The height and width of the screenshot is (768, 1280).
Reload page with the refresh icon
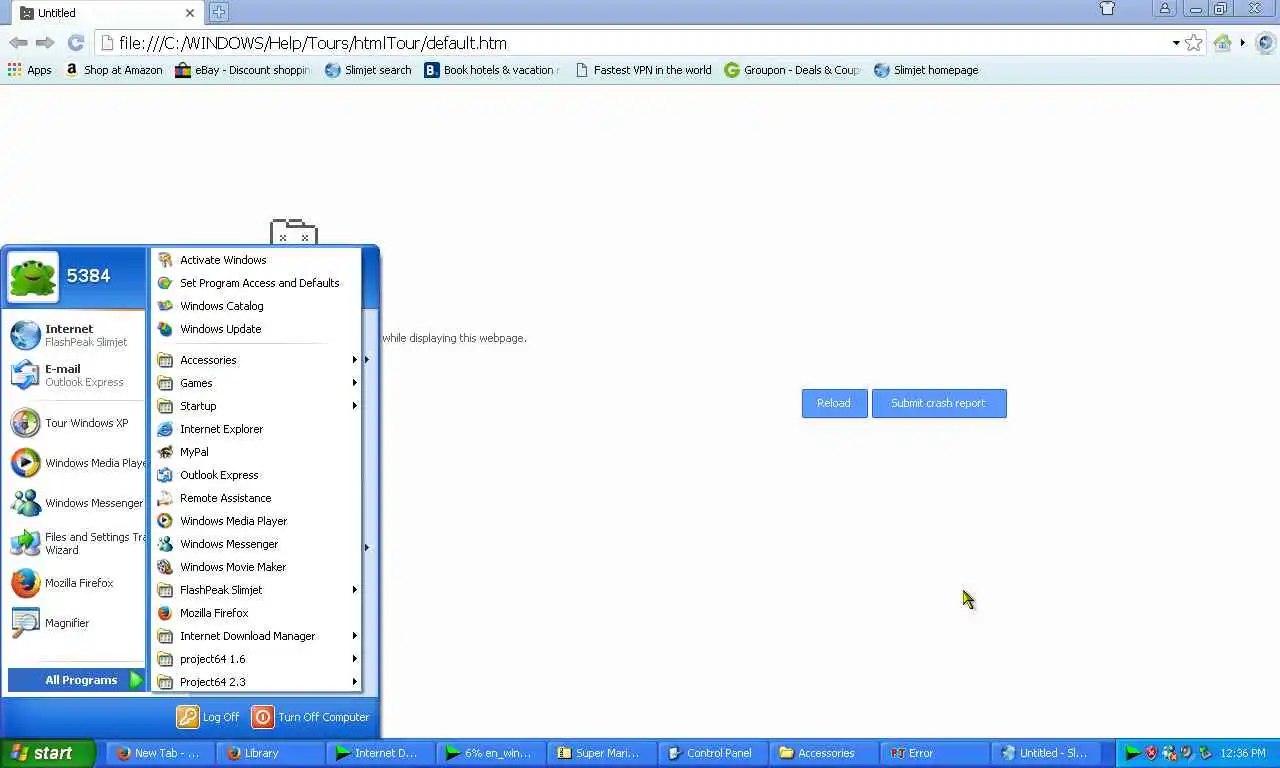pyautogui.click(x=75, y=43)
